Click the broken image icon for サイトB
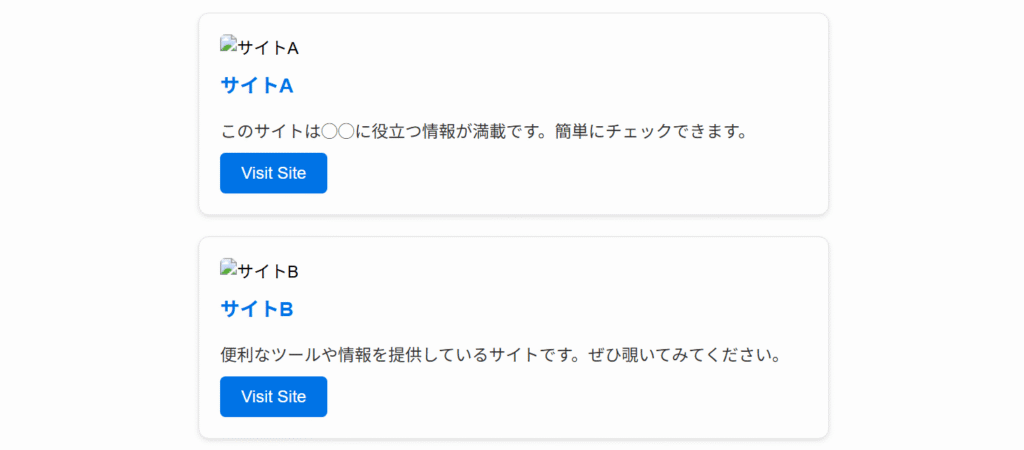 pos(229,268)
